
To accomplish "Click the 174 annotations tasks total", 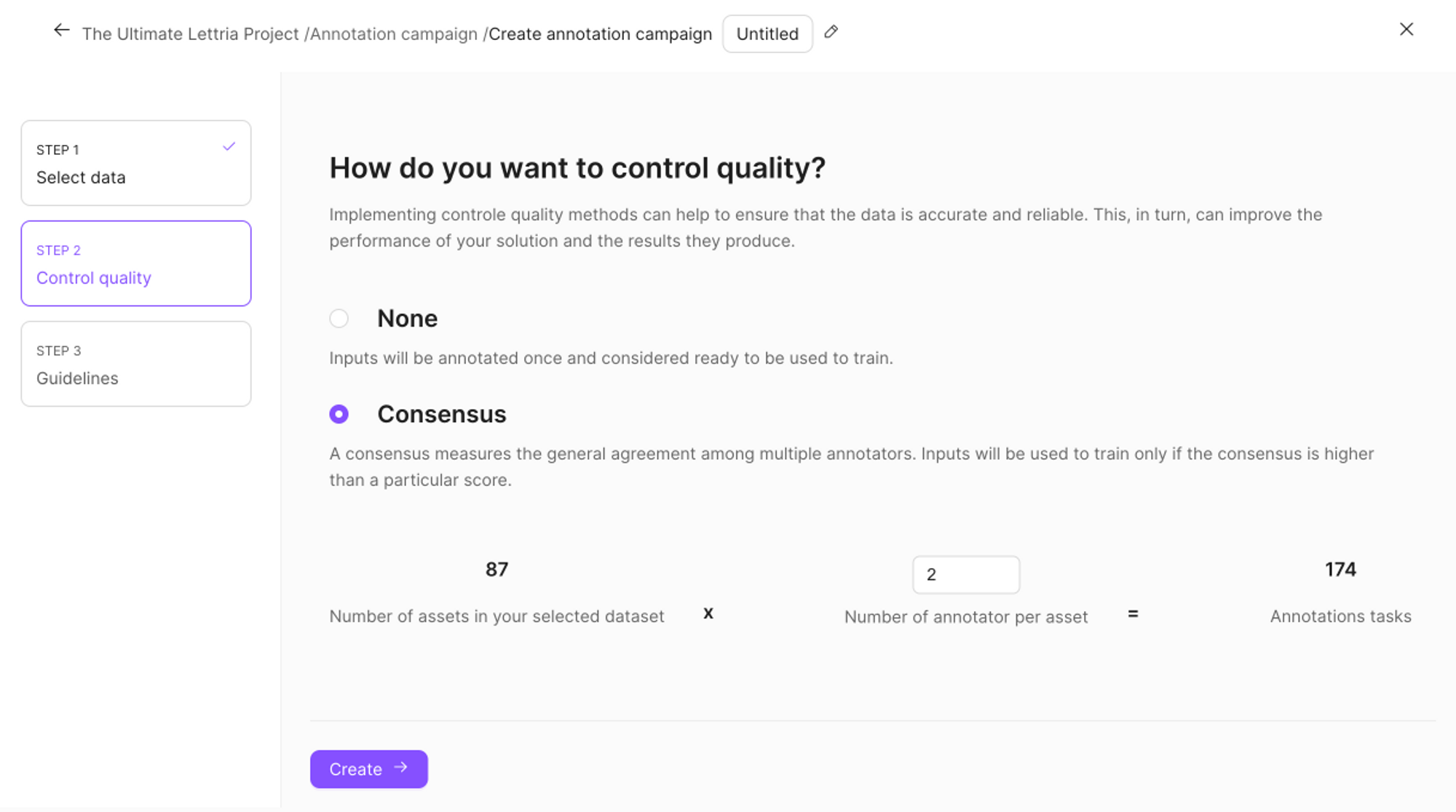I will [1340, 569].
